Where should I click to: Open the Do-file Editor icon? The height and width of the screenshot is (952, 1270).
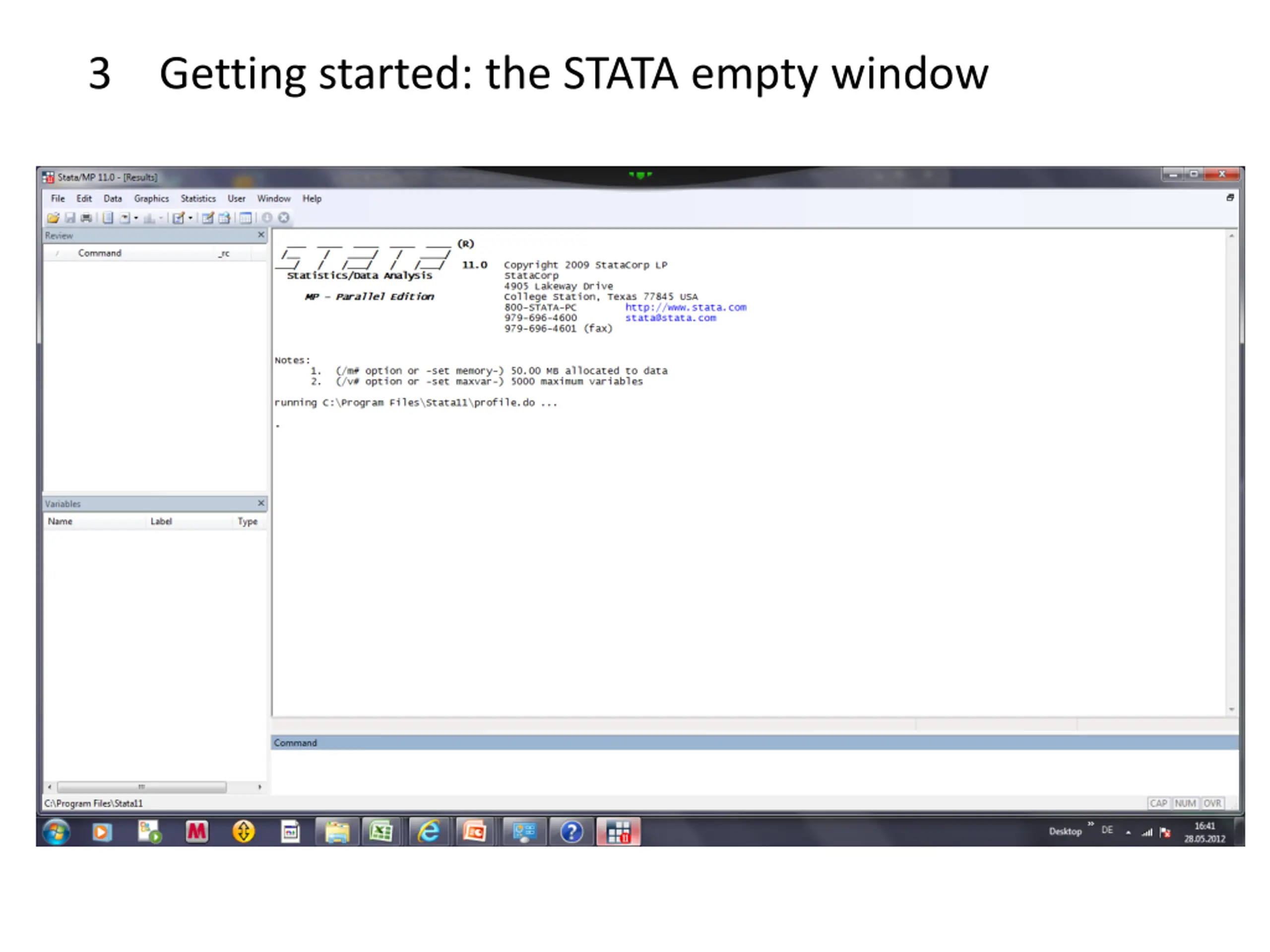pyautogui.click(x=179, y=218)
